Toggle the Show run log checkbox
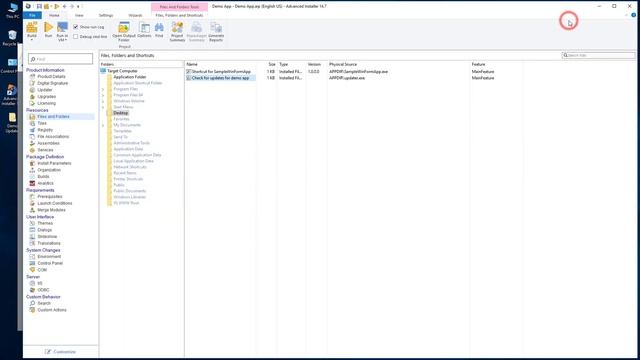The width and height of the screenshot is (640, 360). (x=76, y=27)
